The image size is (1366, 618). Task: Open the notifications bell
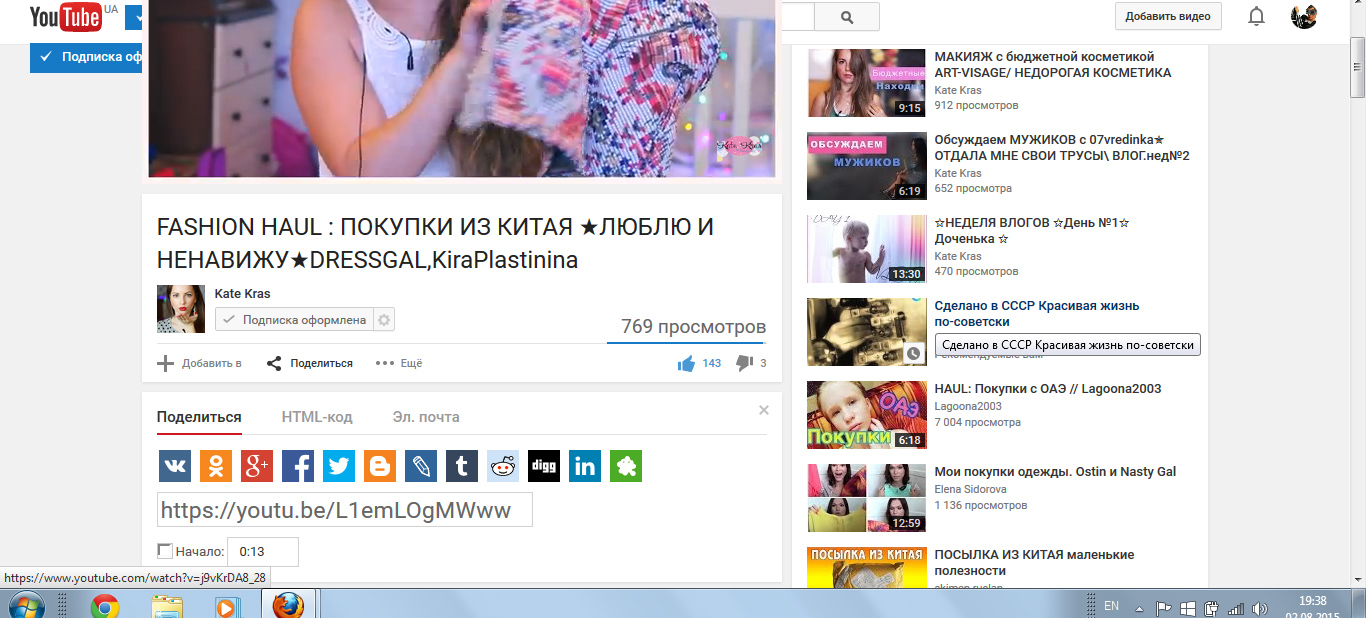tap(1257, 16)
